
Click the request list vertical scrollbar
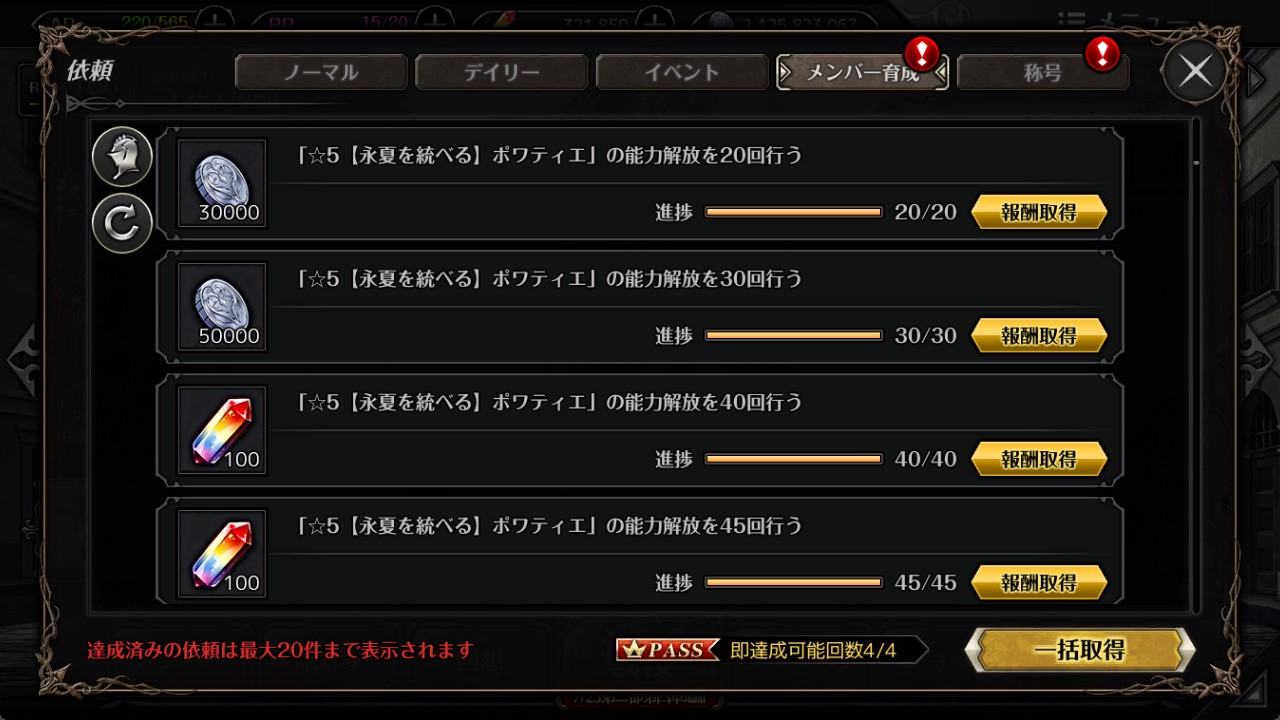tap(1196, 364)
